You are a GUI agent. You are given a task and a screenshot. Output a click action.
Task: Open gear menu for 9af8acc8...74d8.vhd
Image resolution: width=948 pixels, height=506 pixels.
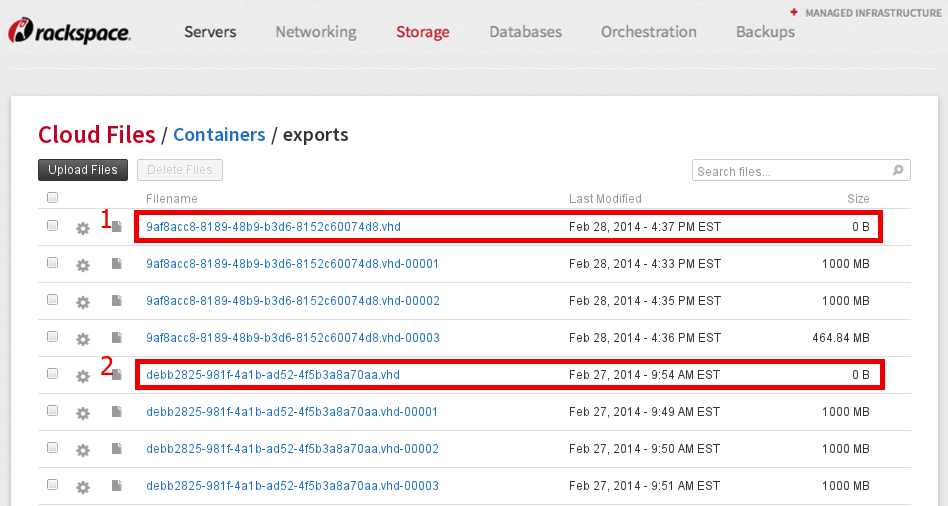point(83,229)
